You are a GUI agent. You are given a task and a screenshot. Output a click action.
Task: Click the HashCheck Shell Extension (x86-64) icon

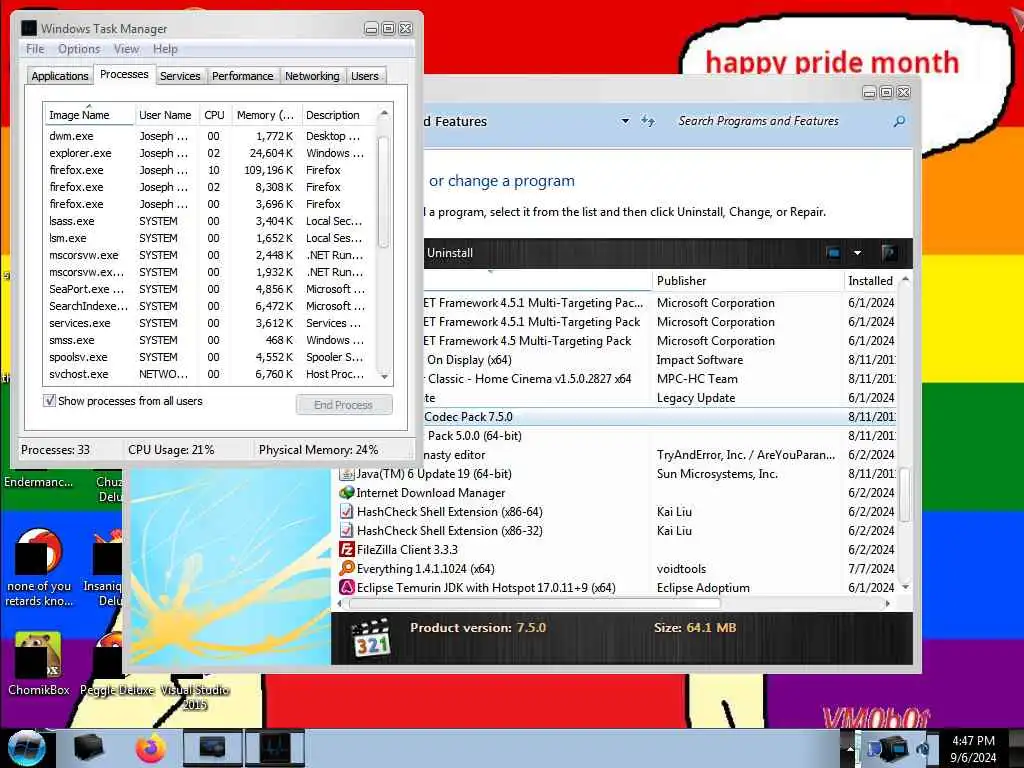pyautogui.click(x=347, y=511)
